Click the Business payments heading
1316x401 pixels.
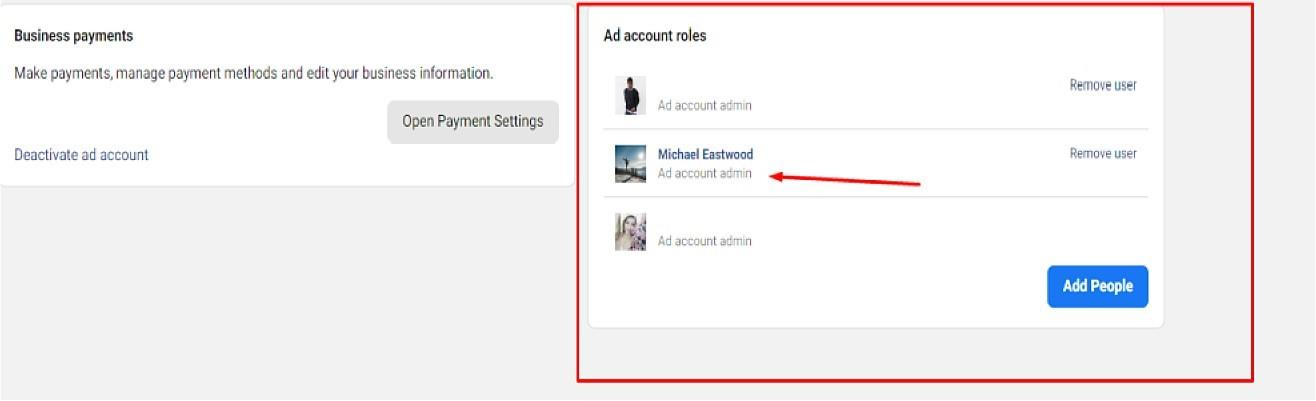pos(73,36)
